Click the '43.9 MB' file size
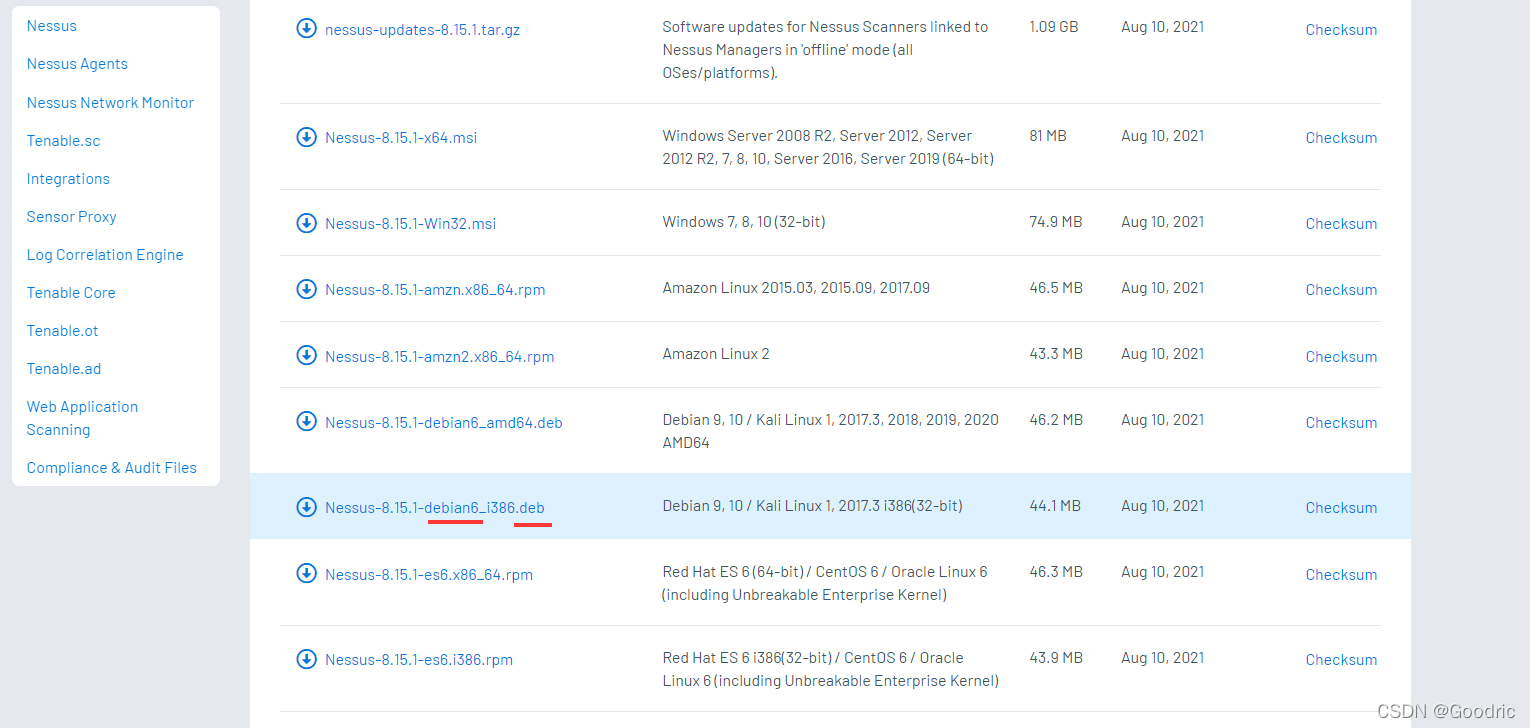Viewport: 1530px width, 728px height. click(x=1056, y=658)
